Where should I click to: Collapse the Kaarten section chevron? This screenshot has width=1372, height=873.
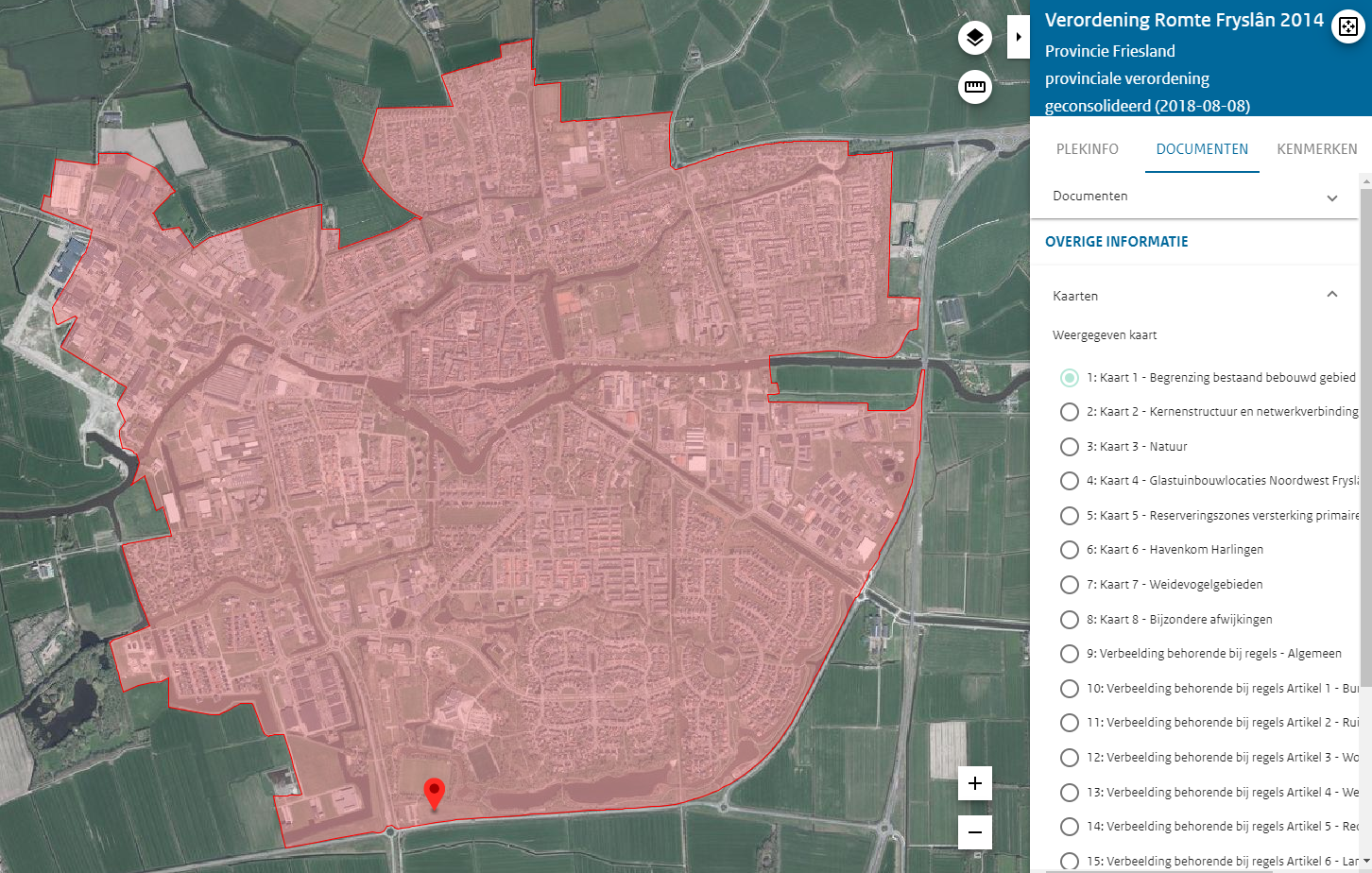coord(1332,295)
